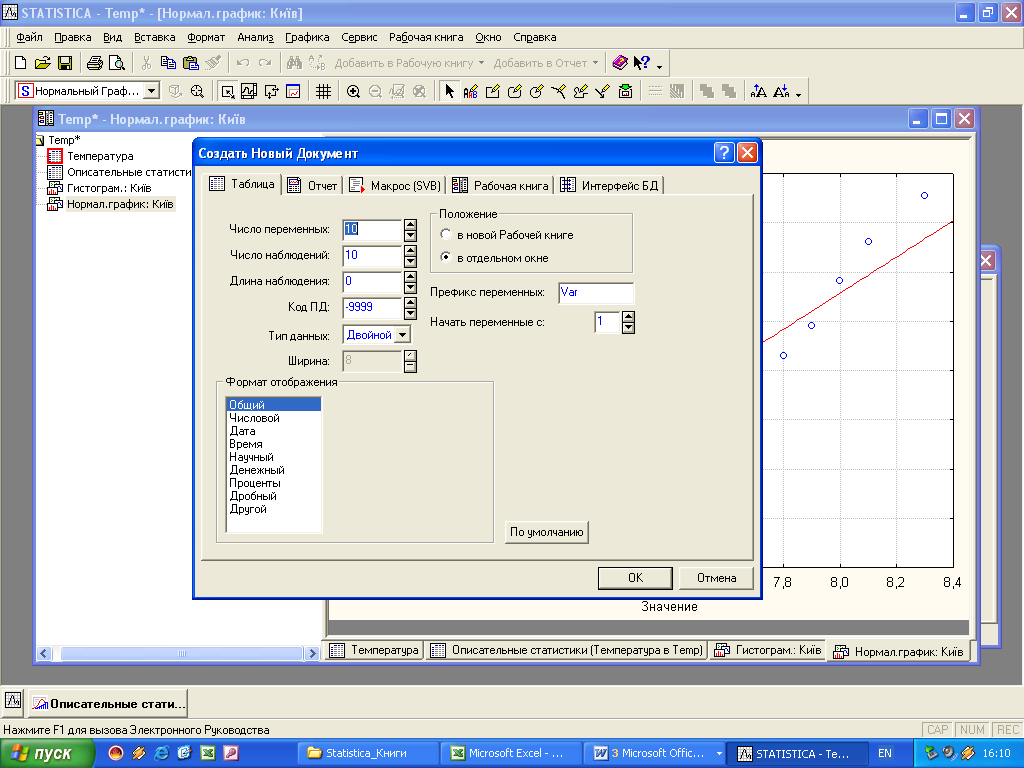Click the Copy icon in toolbar

point(168,63)
